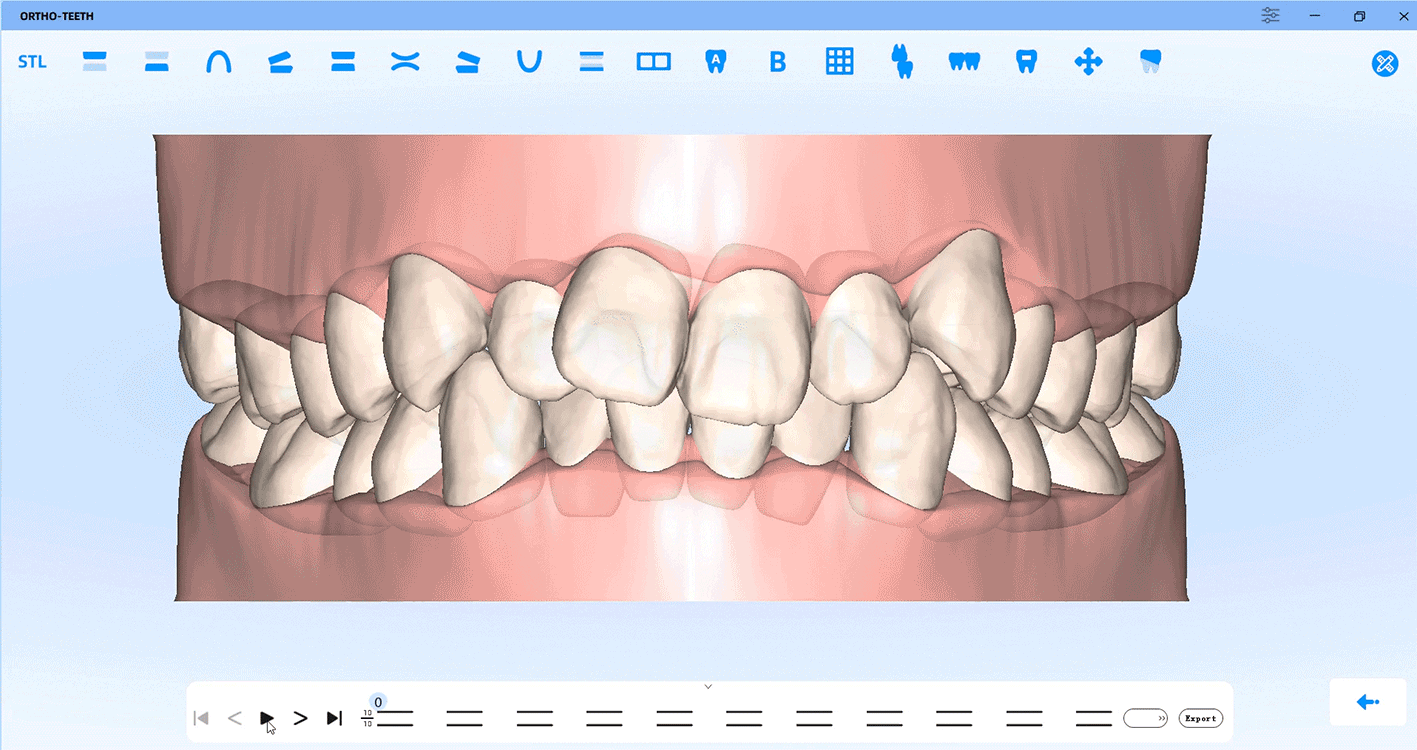Collapse the timeline panel with chevron
Image resolution: width=1417 pixels, height=750 pixels.
(x=708, y=687)
